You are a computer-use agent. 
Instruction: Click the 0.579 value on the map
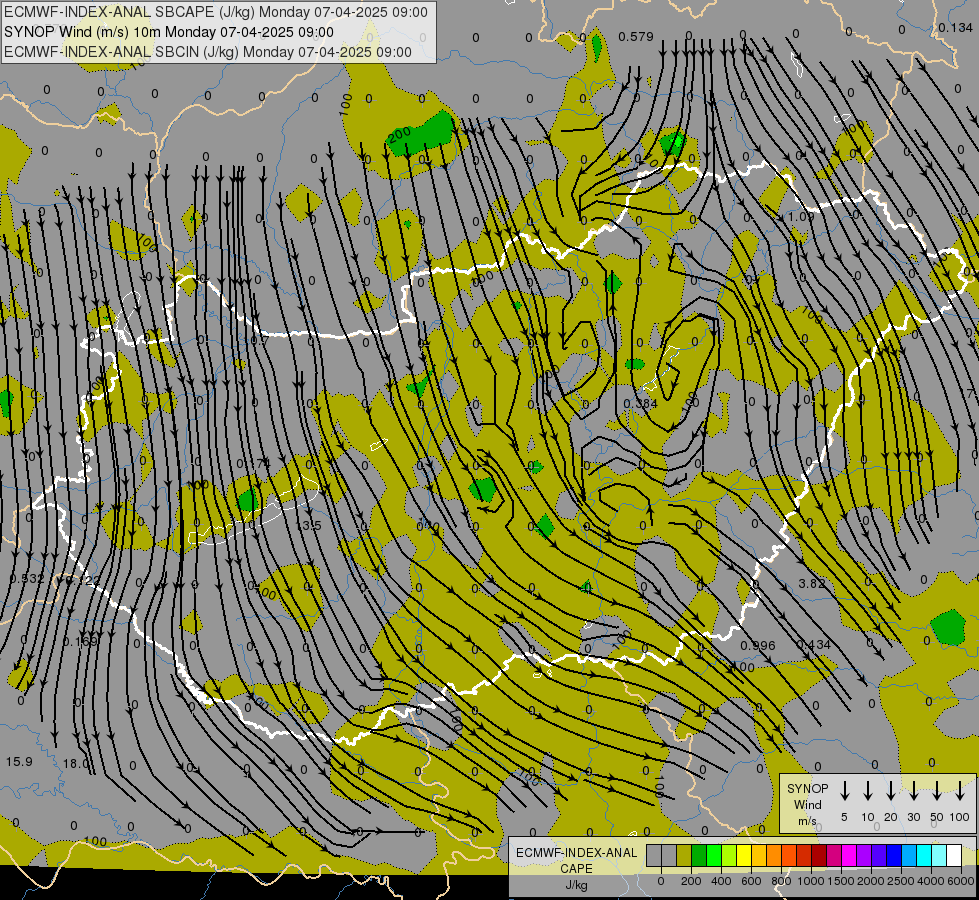[x=636, y=37]
